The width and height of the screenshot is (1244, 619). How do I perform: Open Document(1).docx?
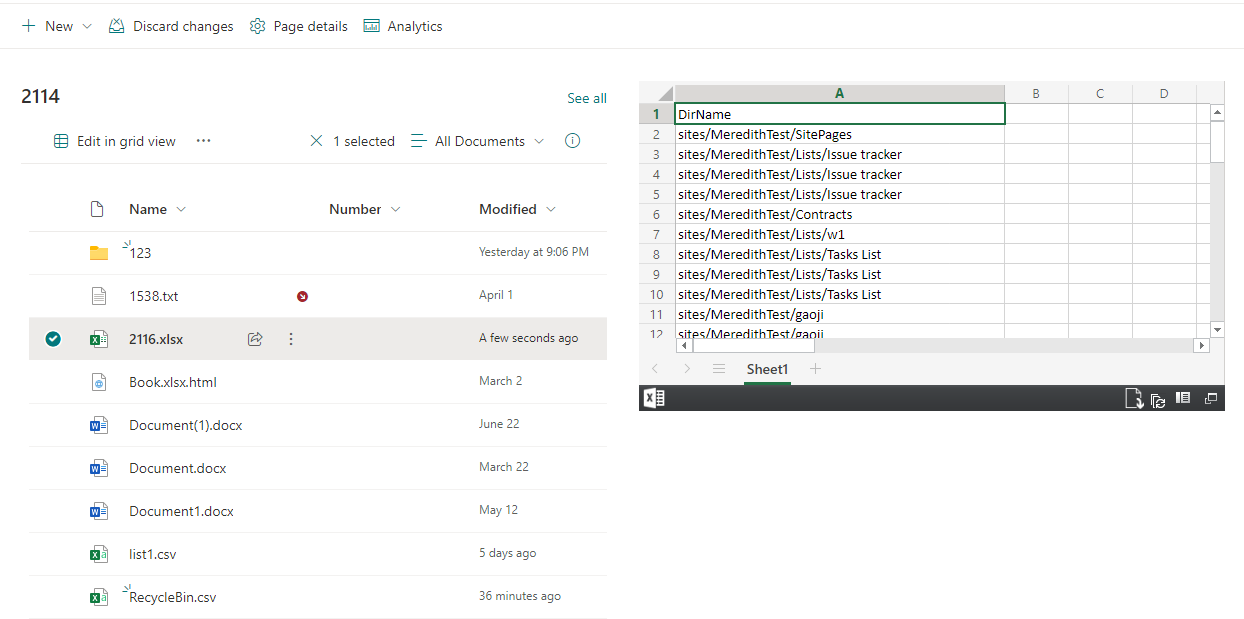(x=186, y=425)
